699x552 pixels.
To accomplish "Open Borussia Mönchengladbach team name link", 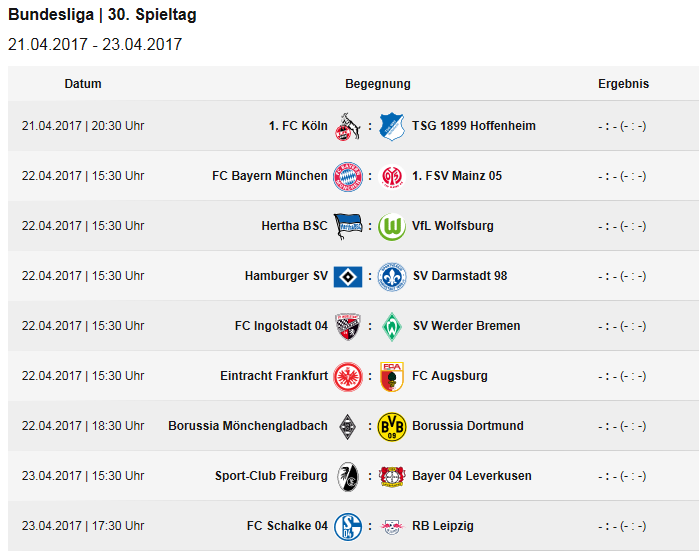I will (x=248, y=426).
